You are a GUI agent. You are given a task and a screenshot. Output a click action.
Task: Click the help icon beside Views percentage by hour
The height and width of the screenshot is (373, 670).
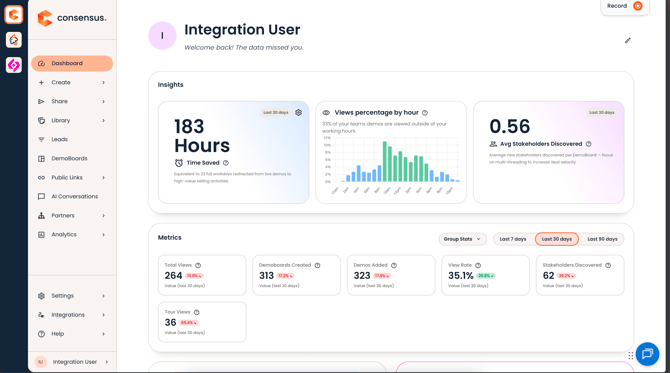(x=425, y=113)
